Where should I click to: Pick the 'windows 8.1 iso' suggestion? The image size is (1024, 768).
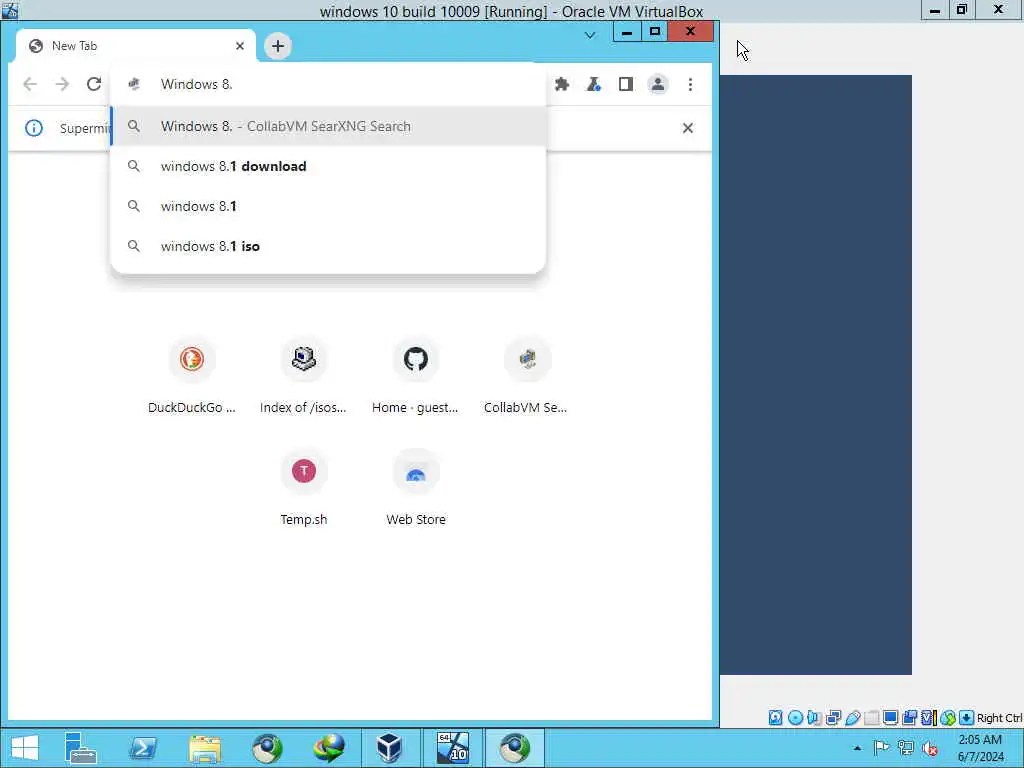(x=328, y=246)
